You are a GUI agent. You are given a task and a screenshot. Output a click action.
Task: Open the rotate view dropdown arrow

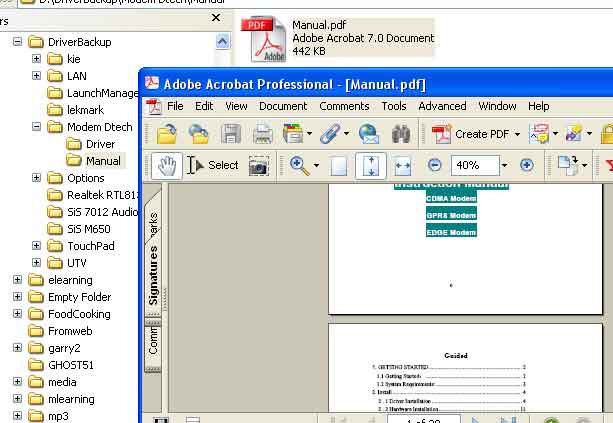click(584, 166)
